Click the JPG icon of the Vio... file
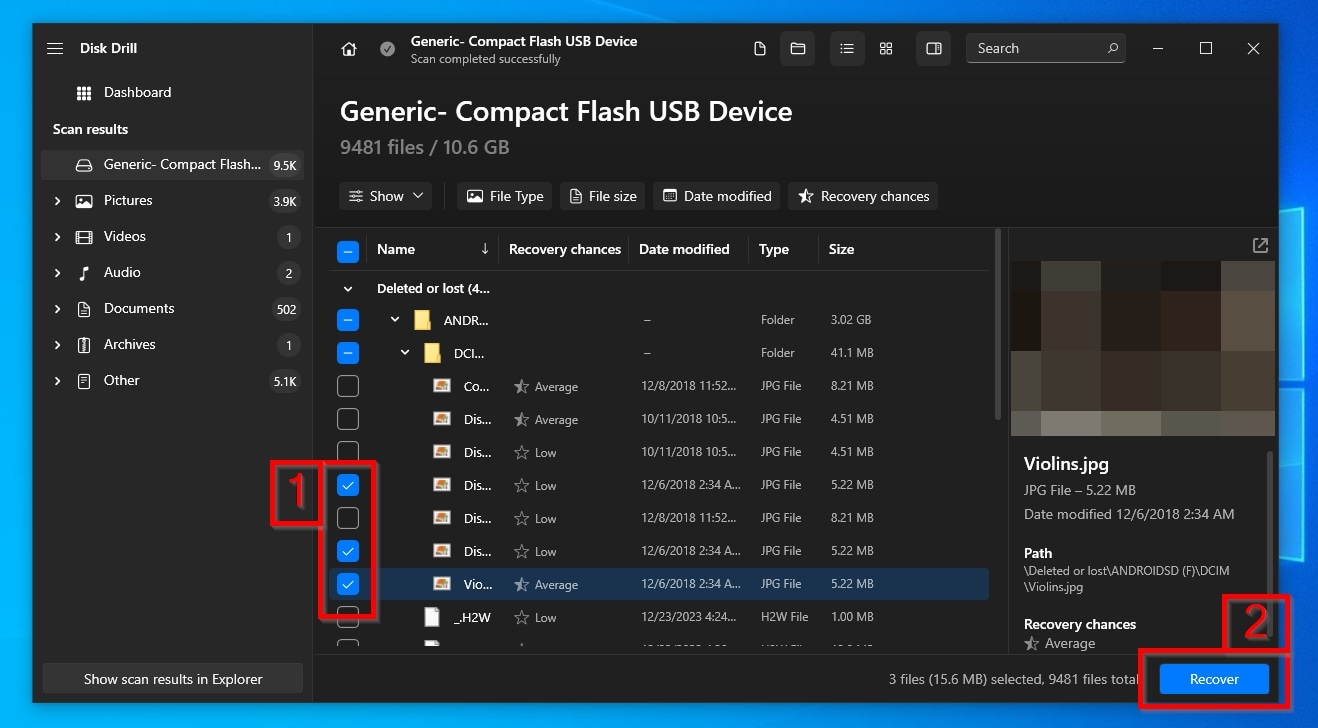This screenshot has width=1318, height=728. point(442,584)
